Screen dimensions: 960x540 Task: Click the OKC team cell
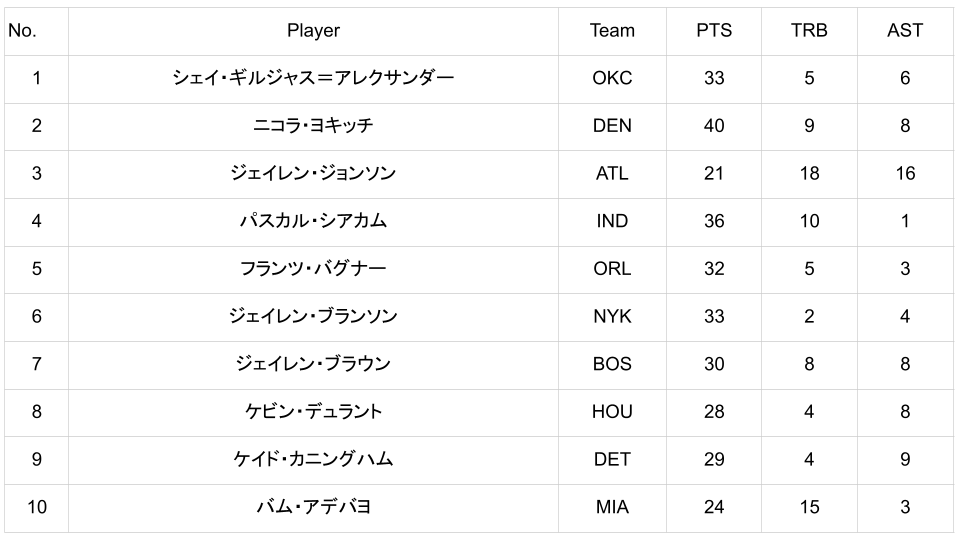[x=612, y=78]
